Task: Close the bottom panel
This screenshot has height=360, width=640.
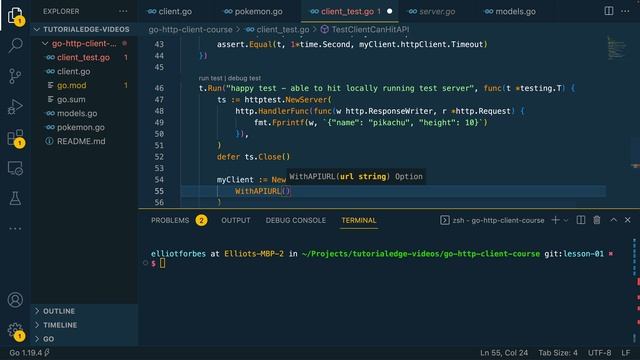Action: coord(627,220)
